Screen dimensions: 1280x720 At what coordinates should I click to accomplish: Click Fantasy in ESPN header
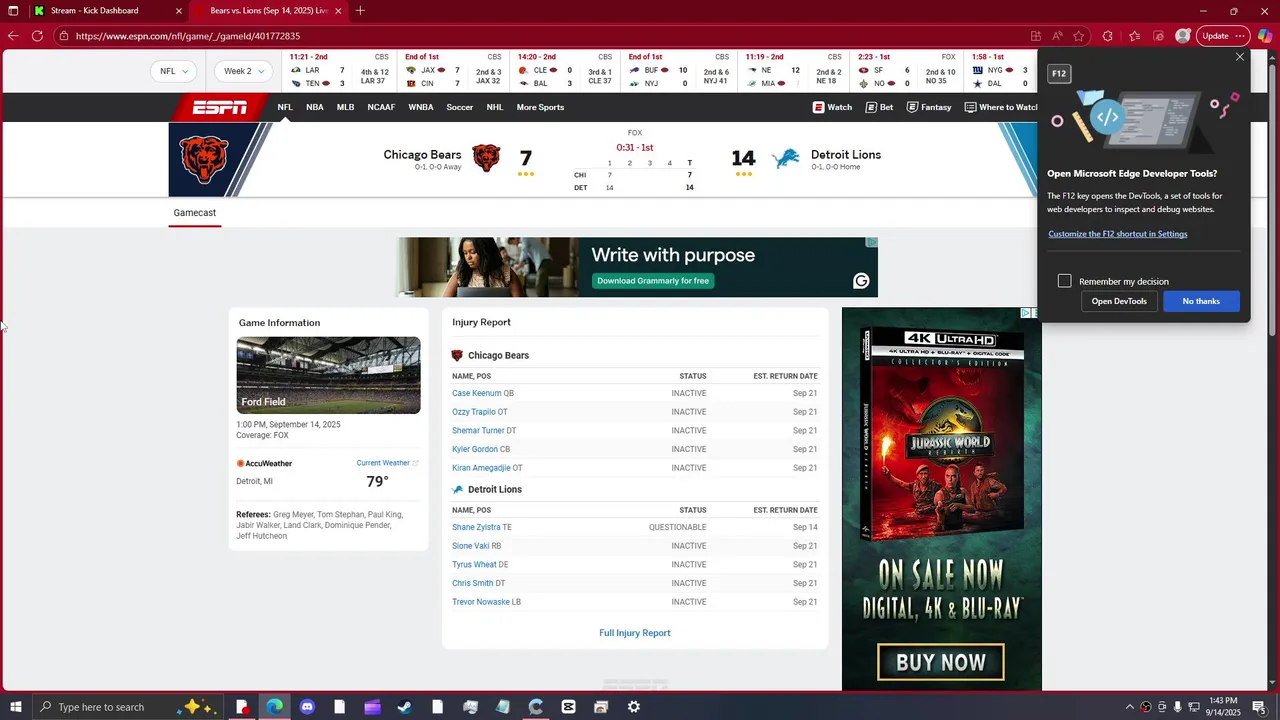[929, 107]
